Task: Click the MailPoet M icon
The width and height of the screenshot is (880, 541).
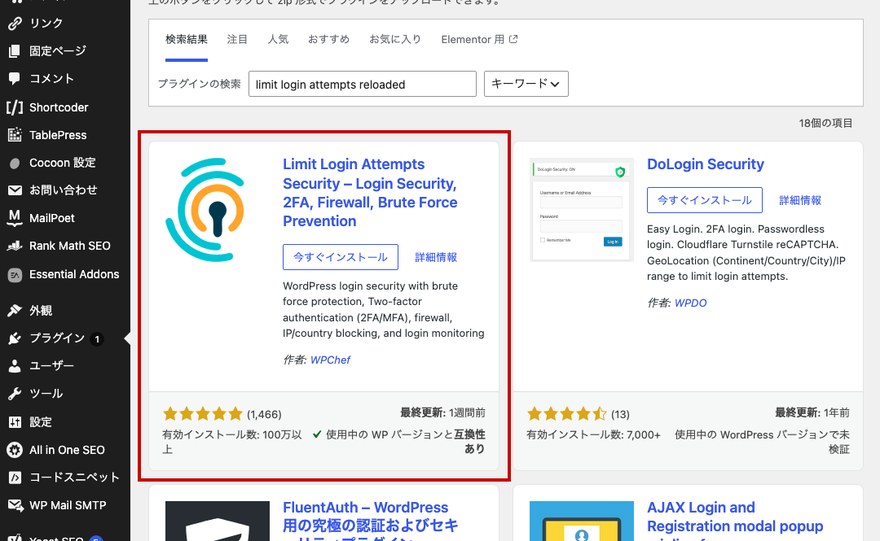Action: point(15,218)
